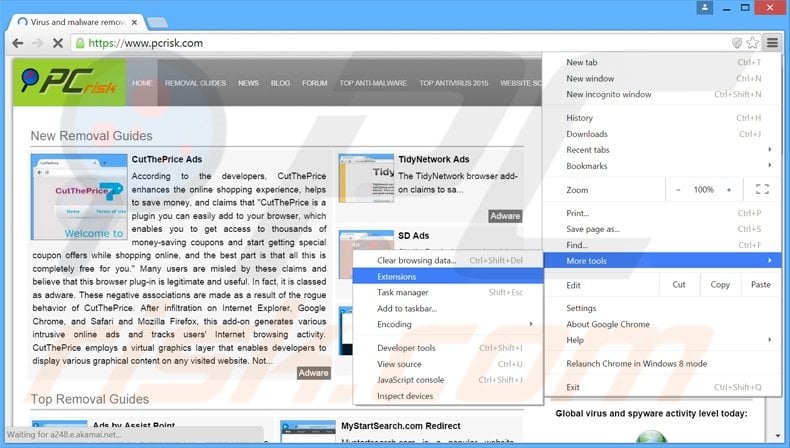
Task: Select New window menu entry
Action: (663, 79)
